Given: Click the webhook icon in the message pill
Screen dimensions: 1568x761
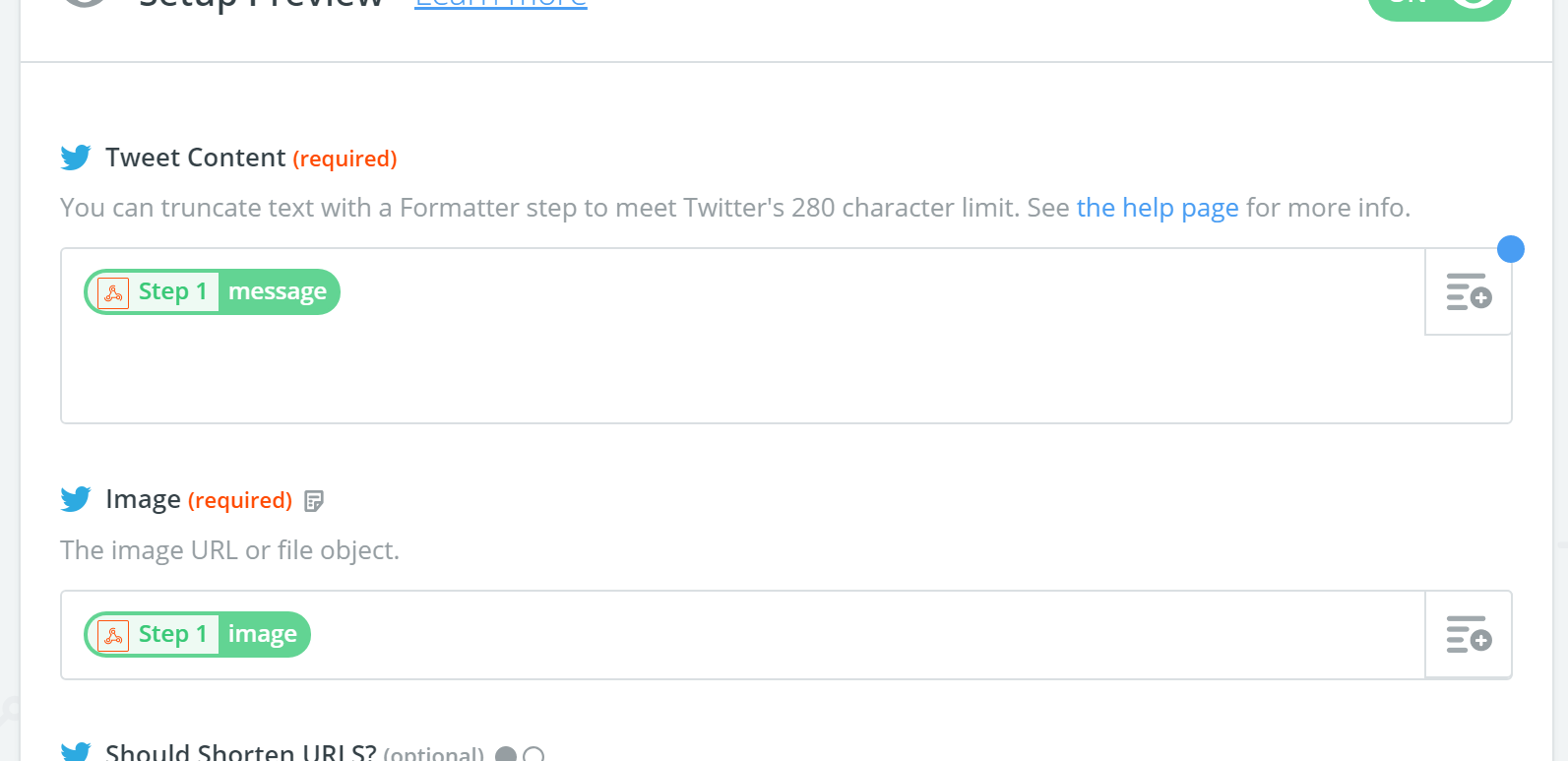Looking at the screenshot, I should click(114, 292).
